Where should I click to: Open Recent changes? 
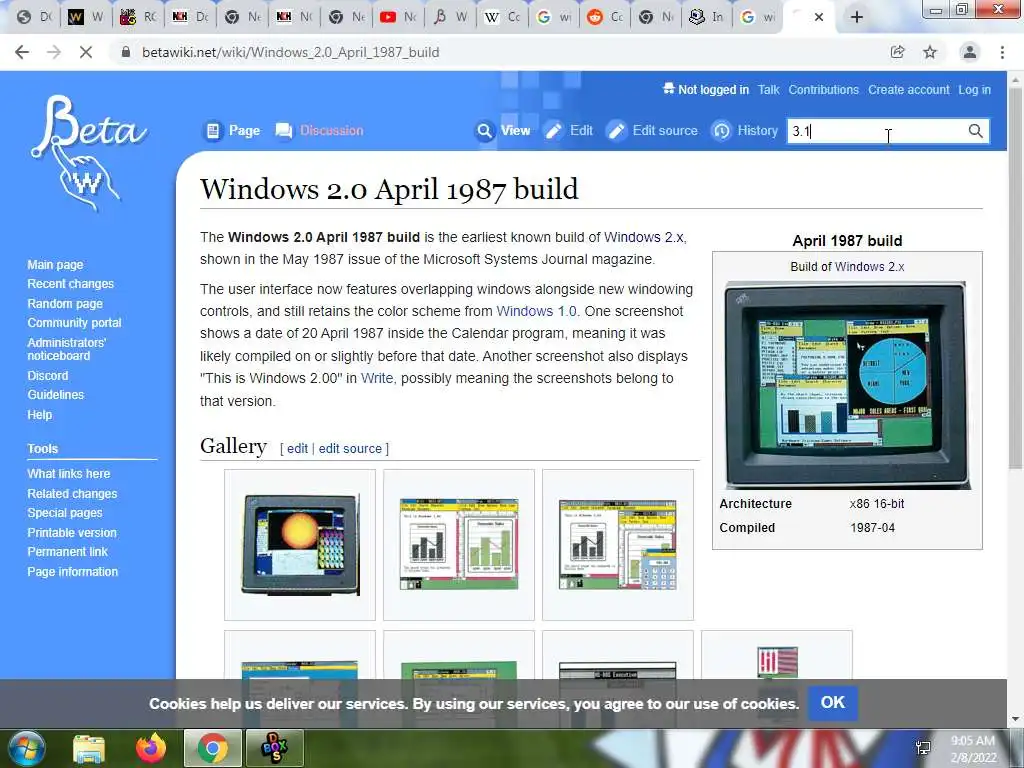tap(71, 283)
